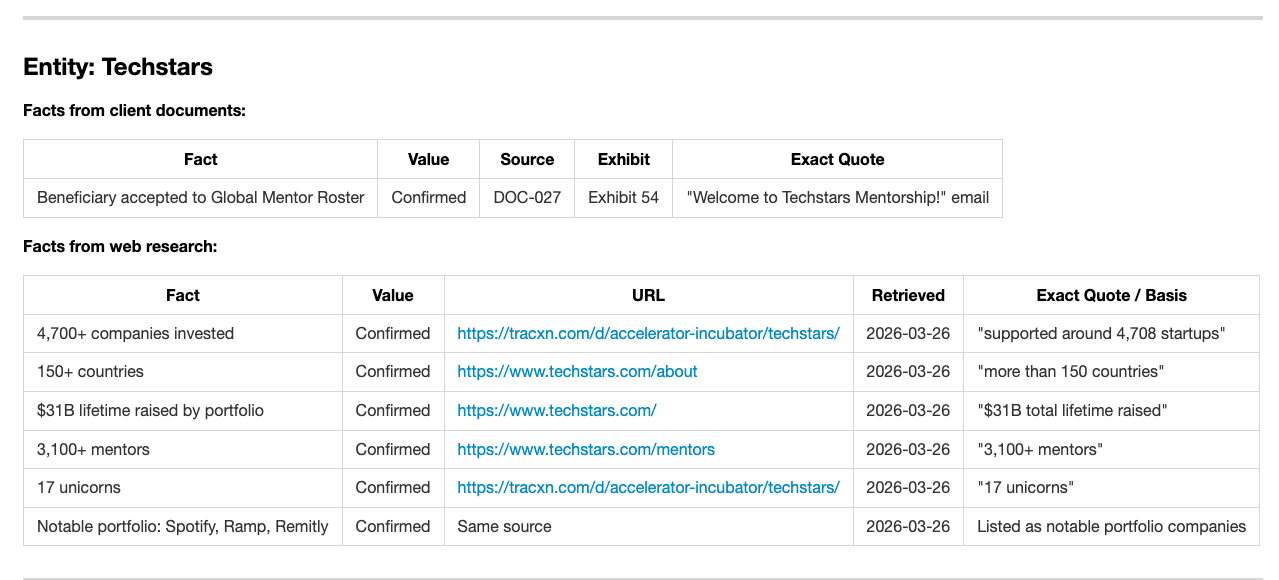
Task: Click the "Exact Quote / Basis" column header
Action: tap(1111, 295)
